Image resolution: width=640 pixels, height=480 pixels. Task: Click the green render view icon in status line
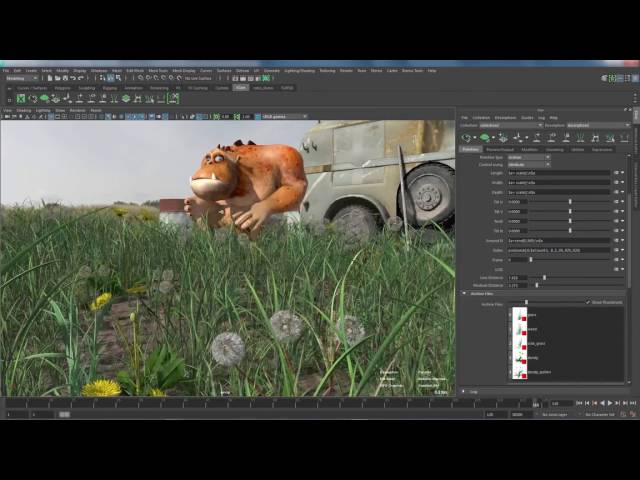coord(266,78)
